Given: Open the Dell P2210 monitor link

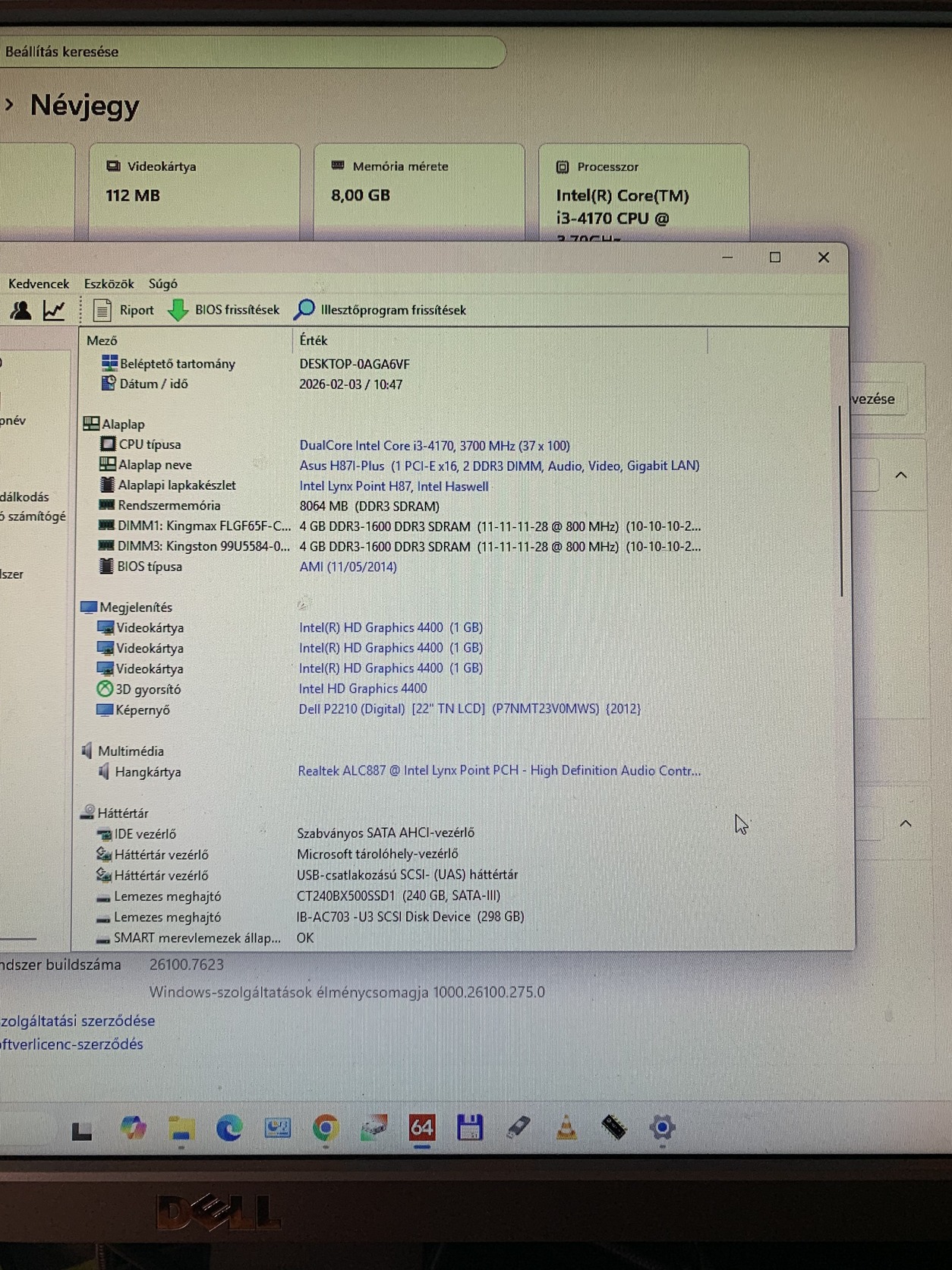Looking at the screenshot, I should 469,709.
